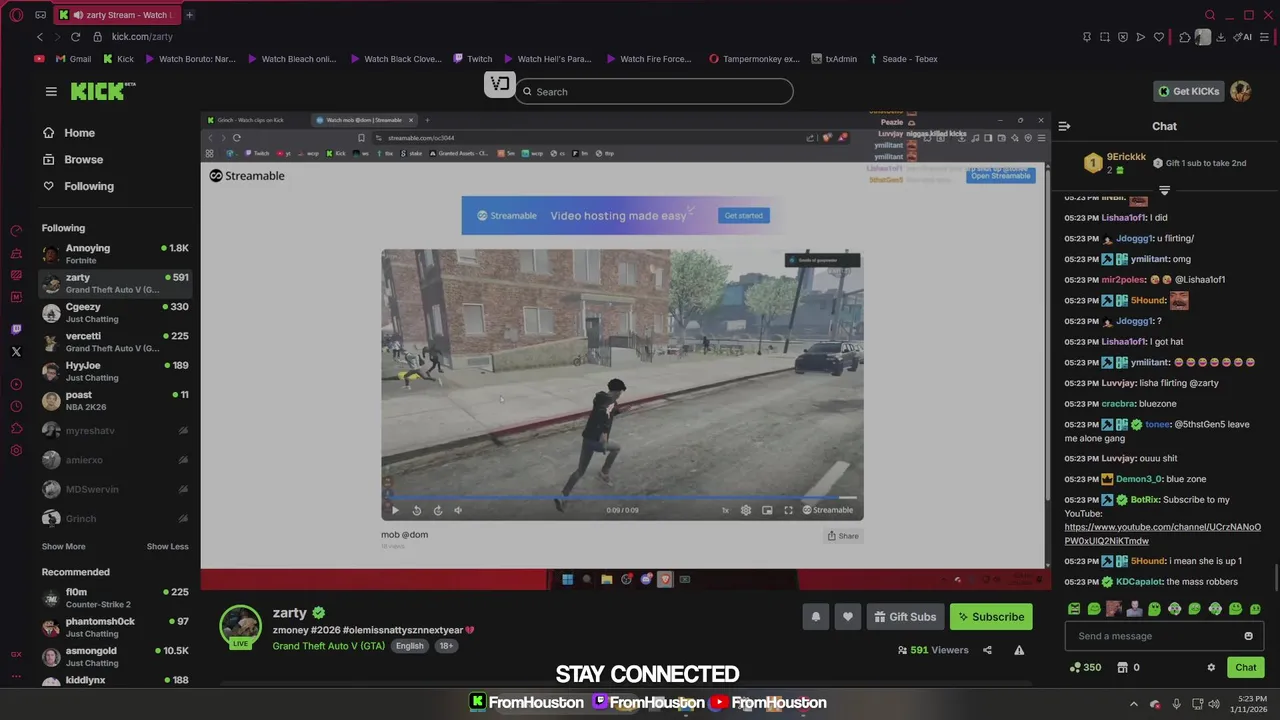This screenshot has height=720, width=1280.
Task: Open the browser downloads icon
Action: coord(1223,37)
